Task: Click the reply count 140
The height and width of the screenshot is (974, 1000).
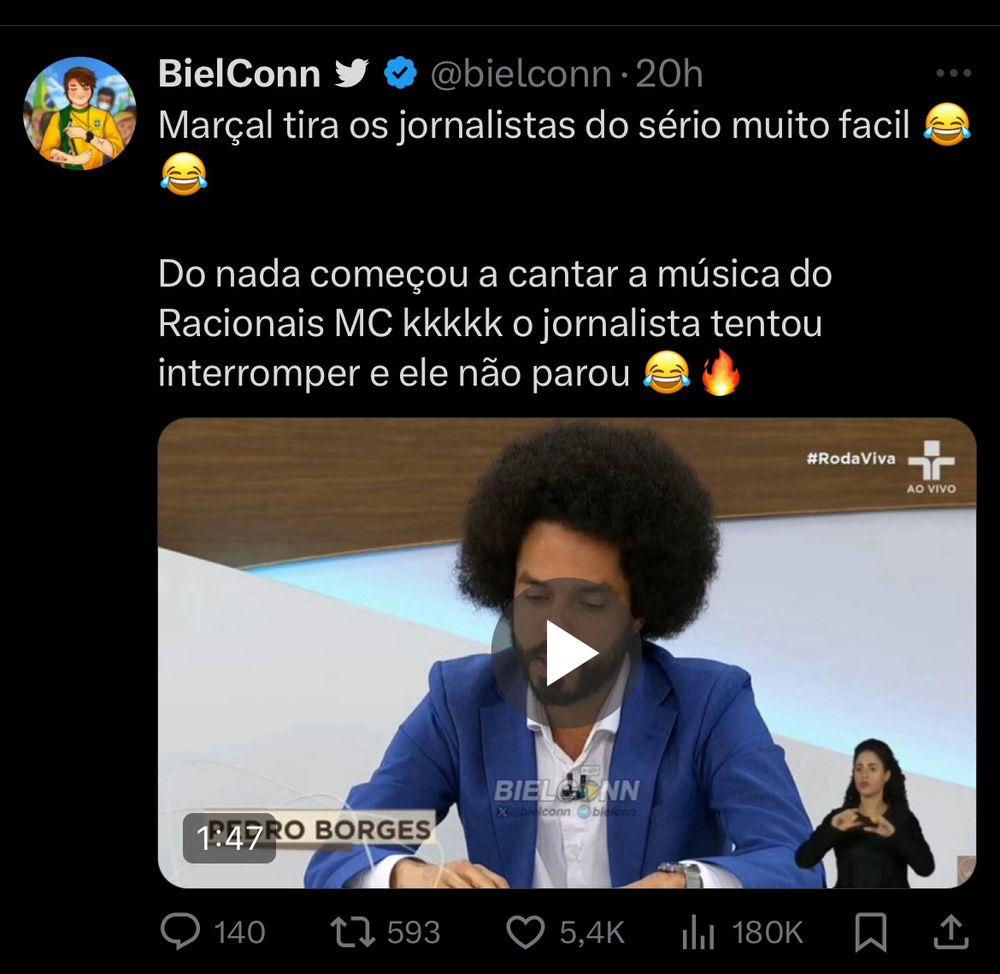Action: point(239,933)
